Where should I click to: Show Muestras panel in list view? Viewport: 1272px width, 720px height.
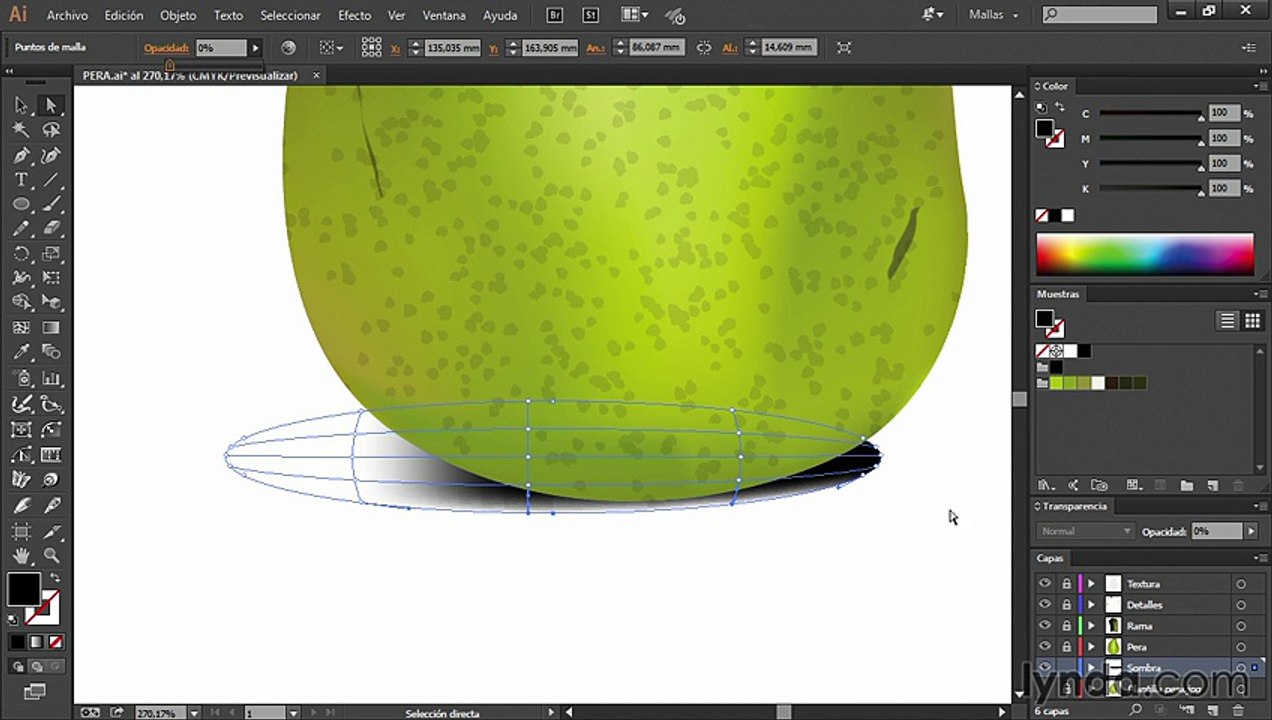(1227, 321)
